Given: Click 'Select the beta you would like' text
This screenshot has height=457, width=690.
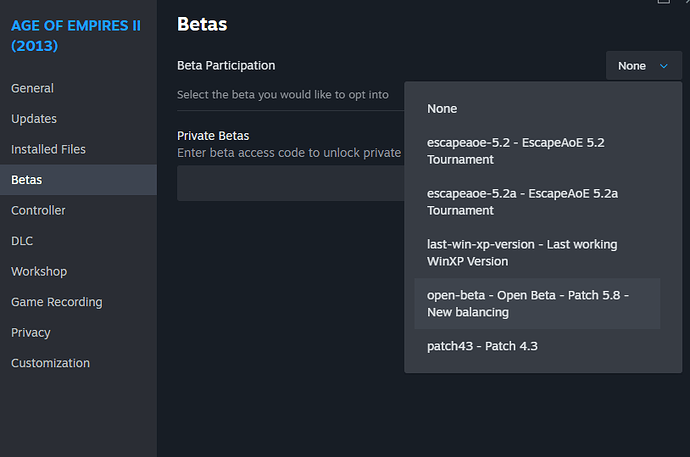Looking at the screenshot, I should [x=283, y=95].
